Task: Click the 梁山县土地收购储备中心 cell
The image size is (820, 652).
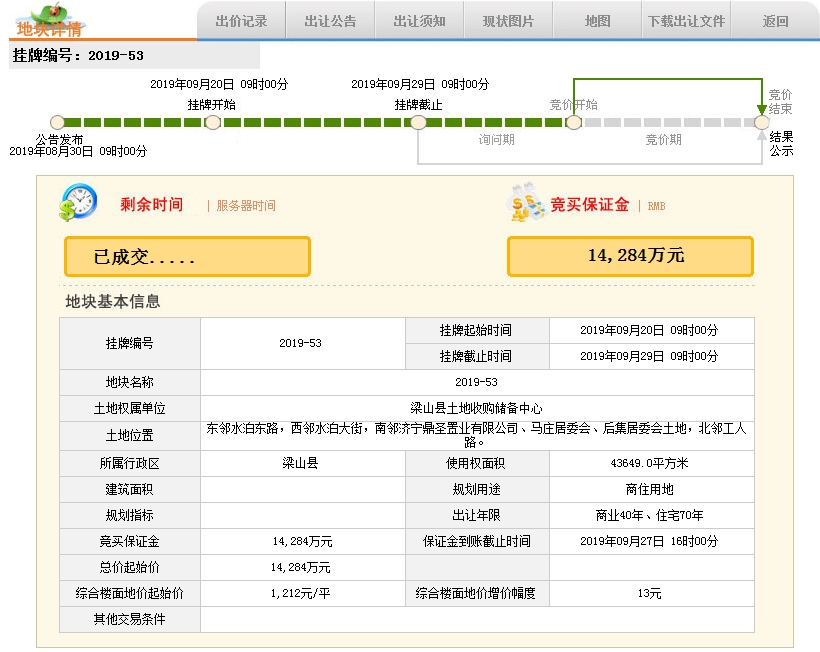Action: 476,408
